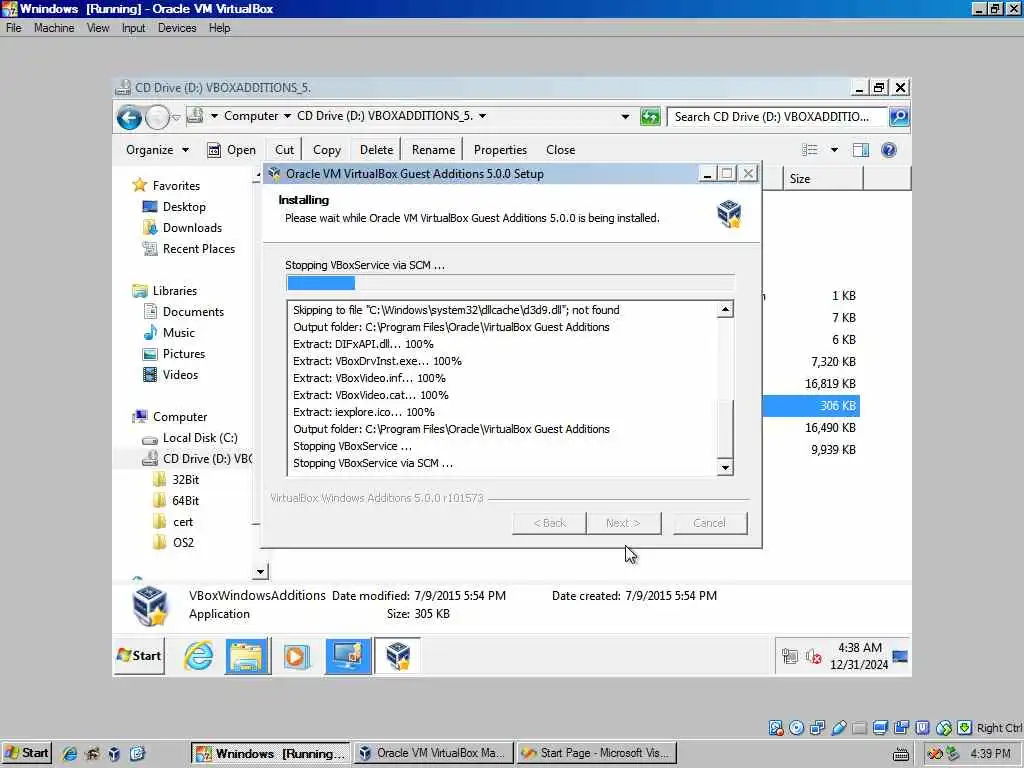Click the green refresh icon in address bar
This screenshot has height=768, width=1024.
pyautogui.click(x=650, y=117)
